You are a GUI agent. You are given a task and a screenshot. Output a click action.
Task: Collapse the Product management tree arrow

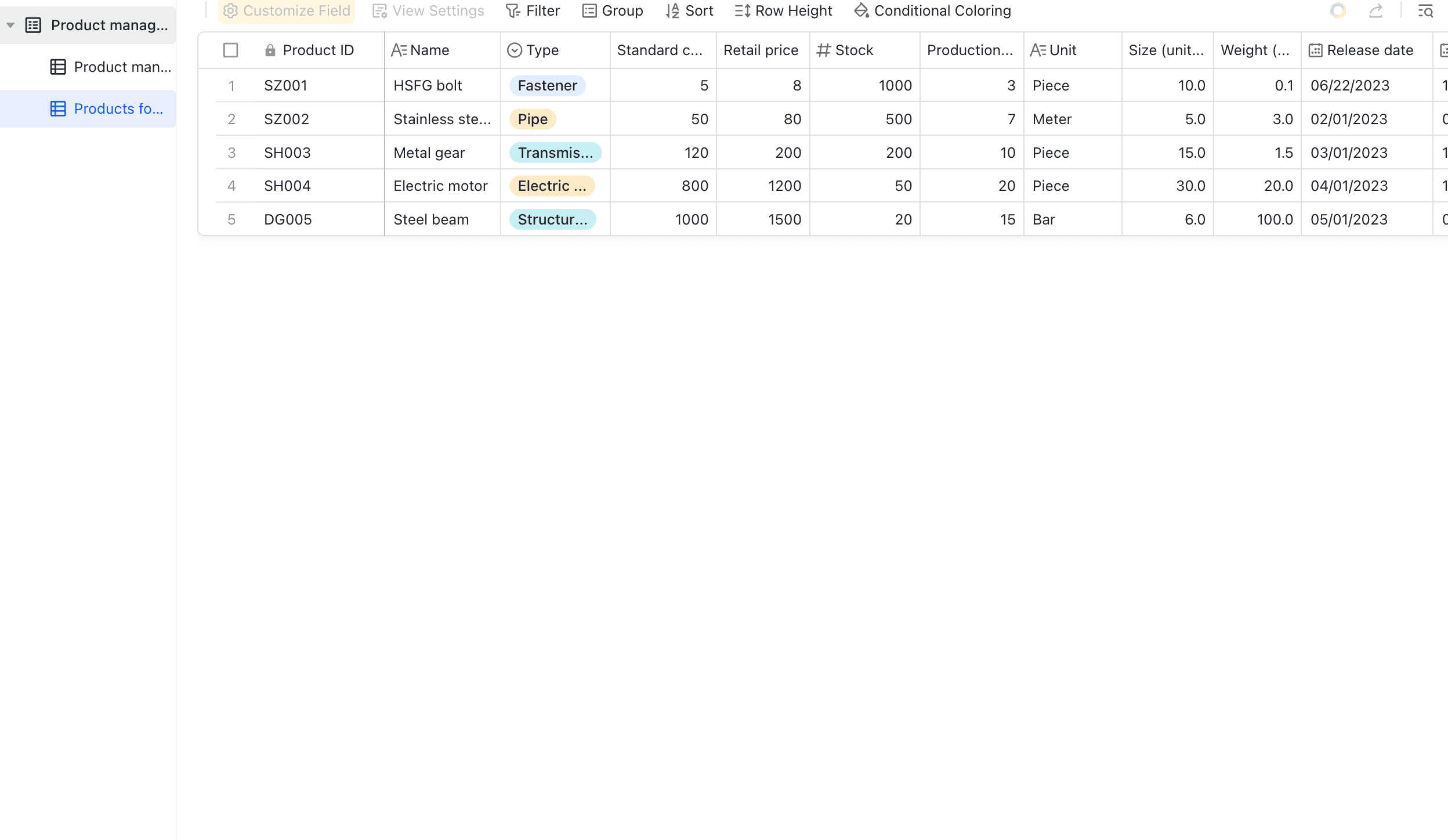[10, 26]
